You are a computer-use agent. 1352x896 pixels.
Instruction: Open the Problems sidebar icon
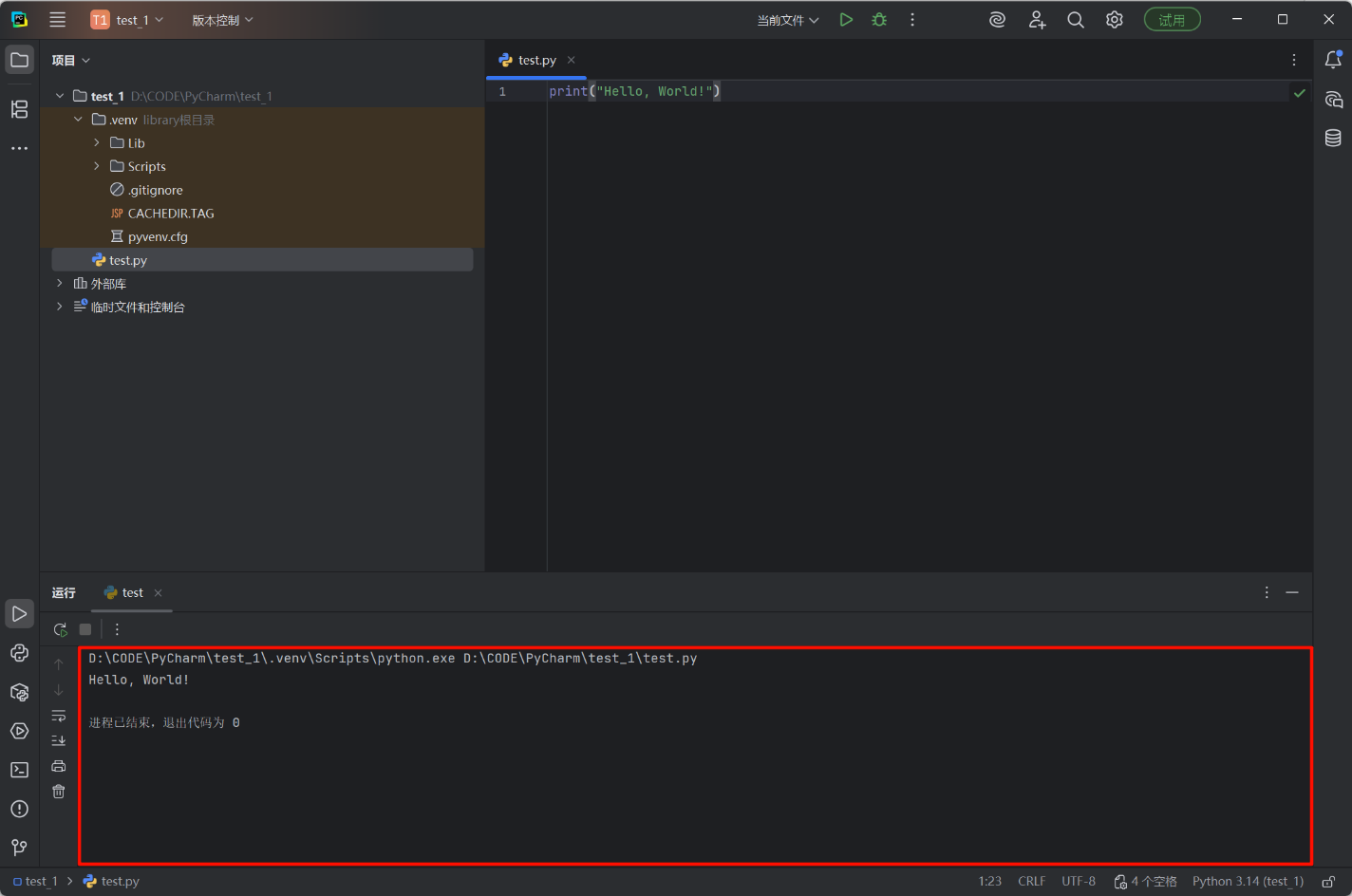pos(19,809)
